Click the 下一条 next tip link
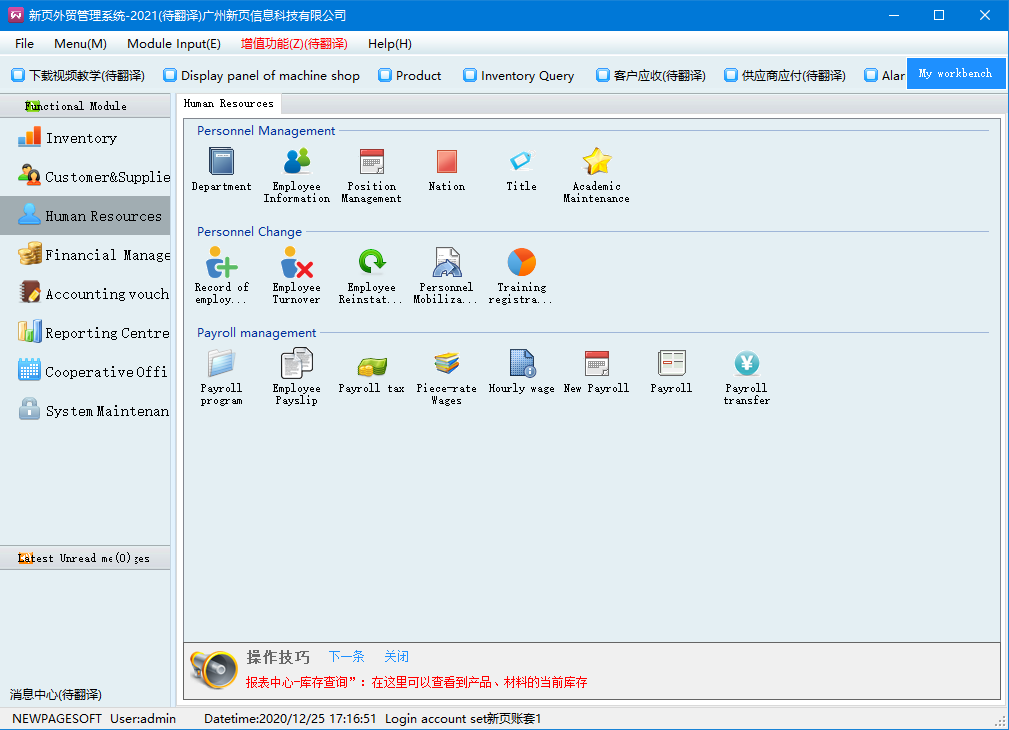1009x730 pixels. 347,657
